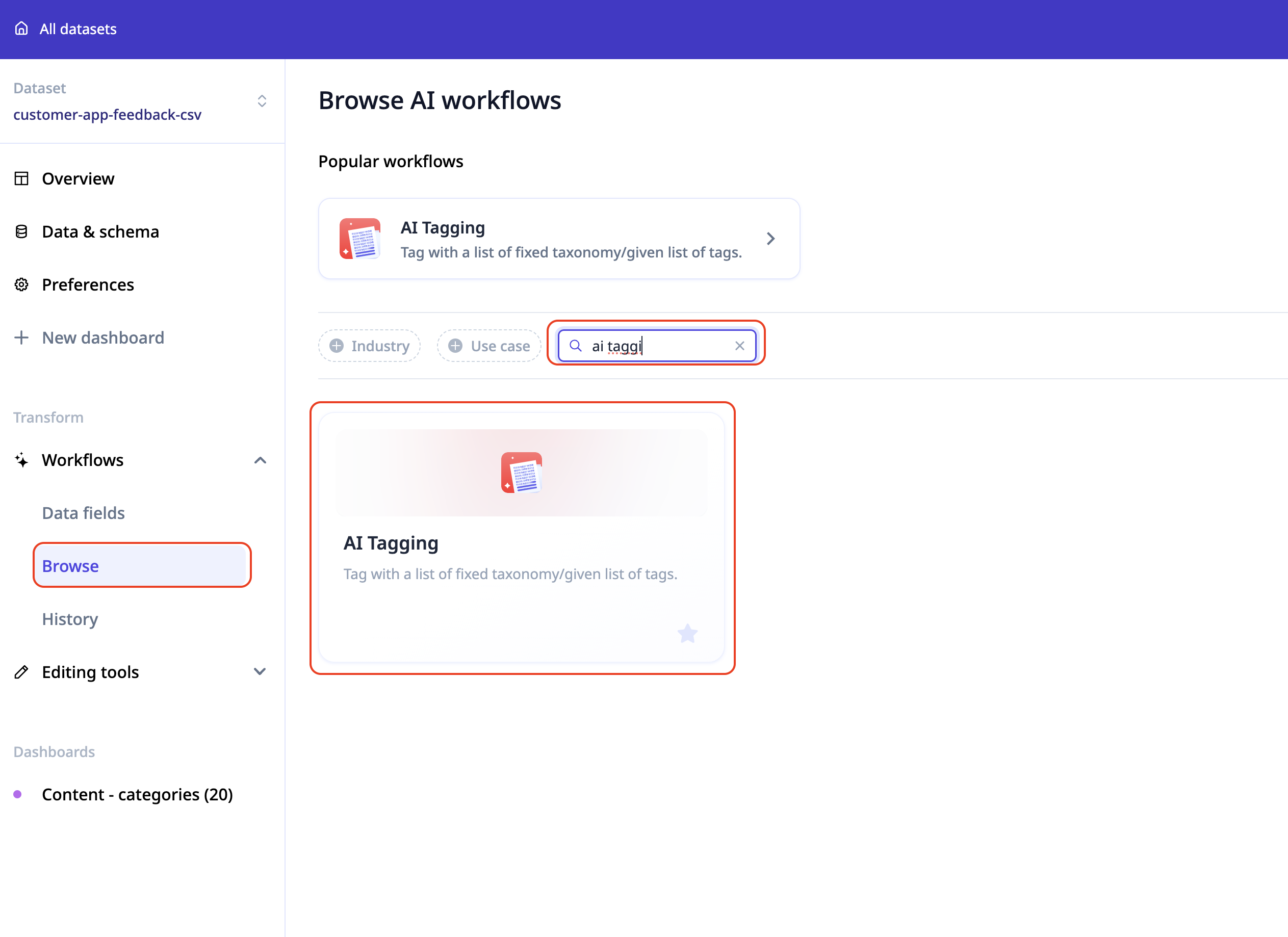The image size is (1288, 937).
Task: Open the Data fields sidebar item
Action: tap(84, 513)
